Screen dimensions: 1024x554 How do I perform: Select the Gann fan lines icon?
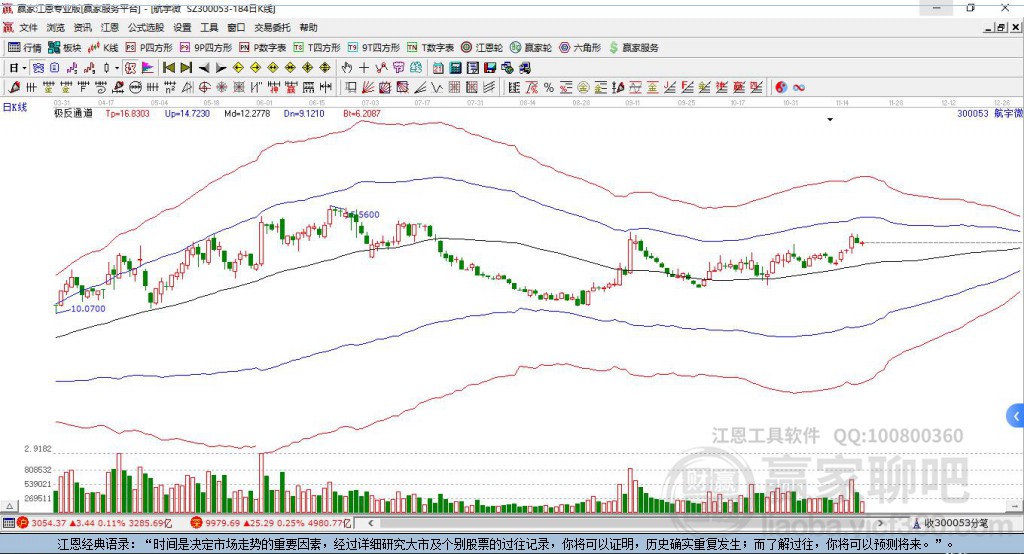tap(368, 88)
